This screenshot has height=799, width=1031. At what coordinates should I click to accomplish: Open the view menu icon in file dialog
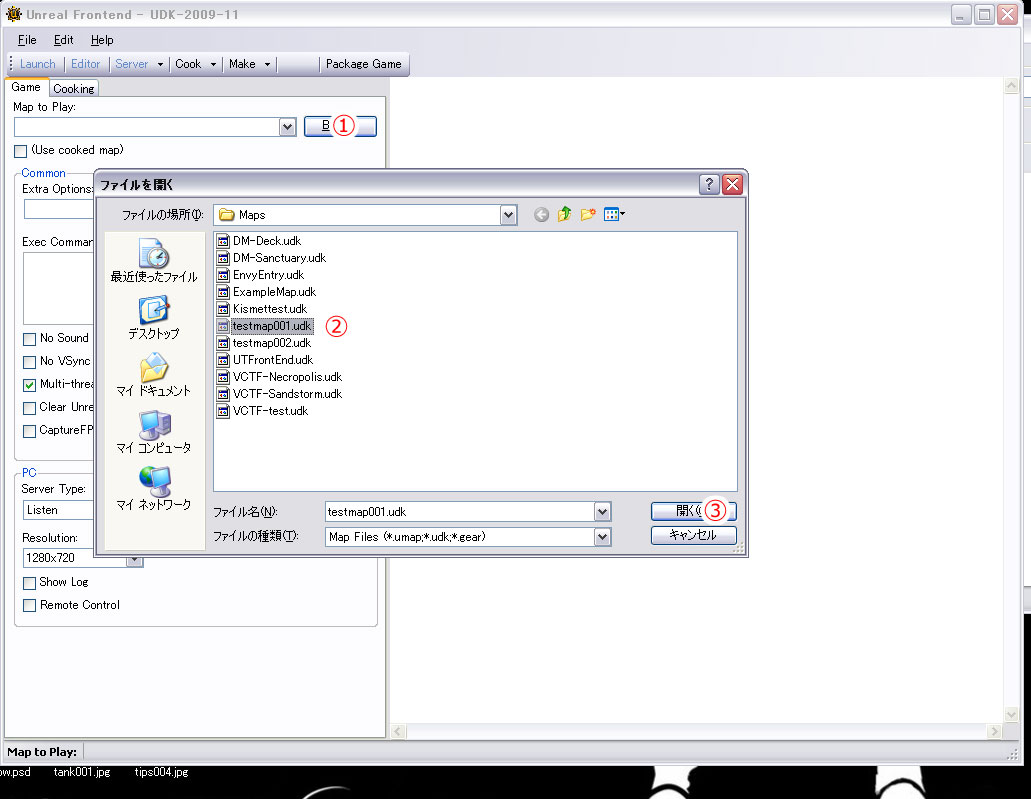tap(614, 214)
